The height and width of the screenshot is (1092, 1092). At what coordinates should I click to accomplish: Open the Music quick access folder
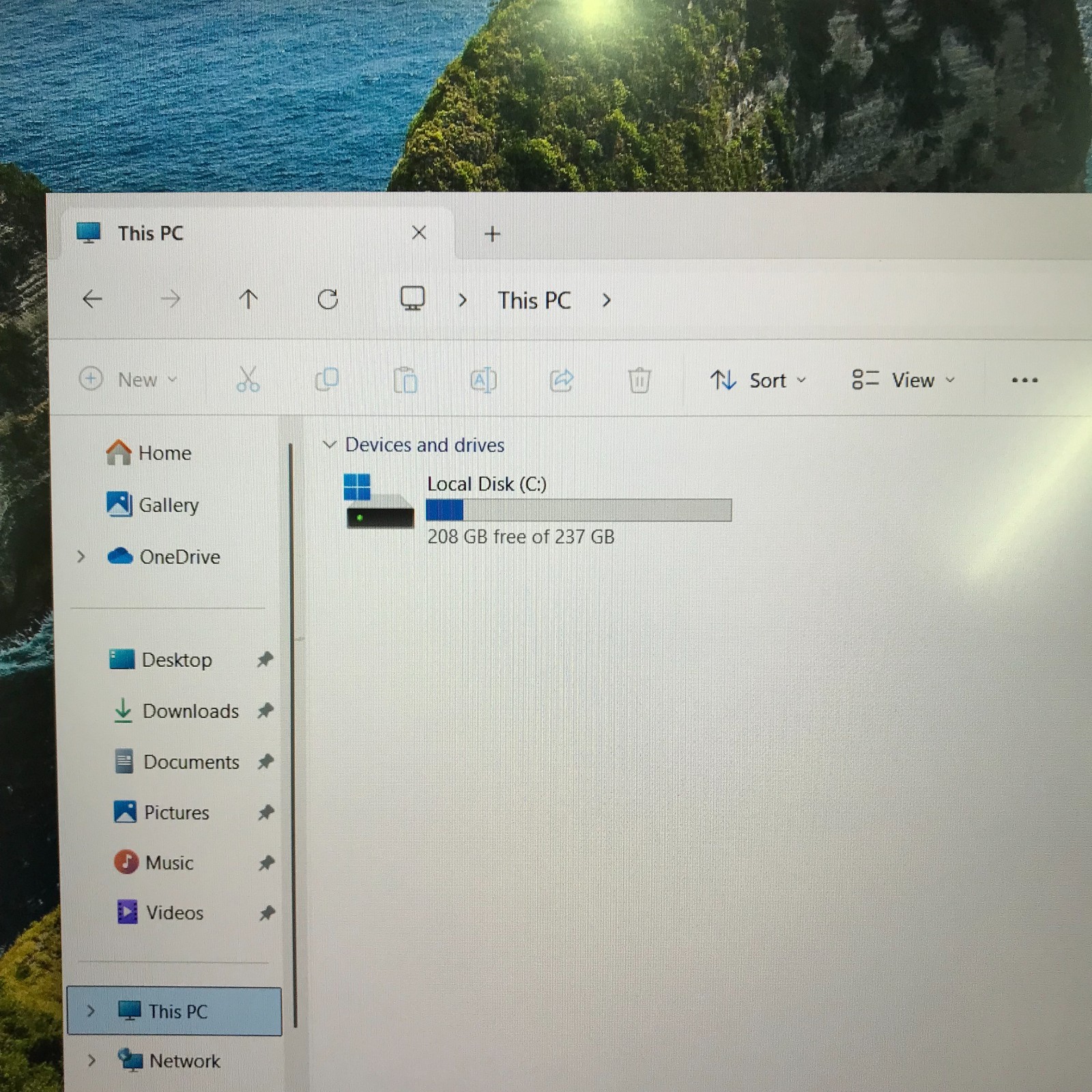point(154,863)
